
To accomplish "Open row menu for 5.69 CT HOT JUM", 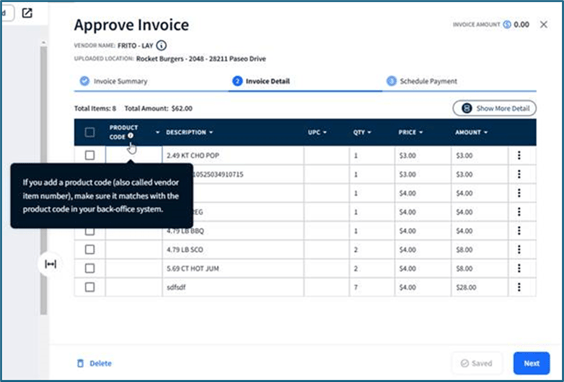I will point(519,268).
